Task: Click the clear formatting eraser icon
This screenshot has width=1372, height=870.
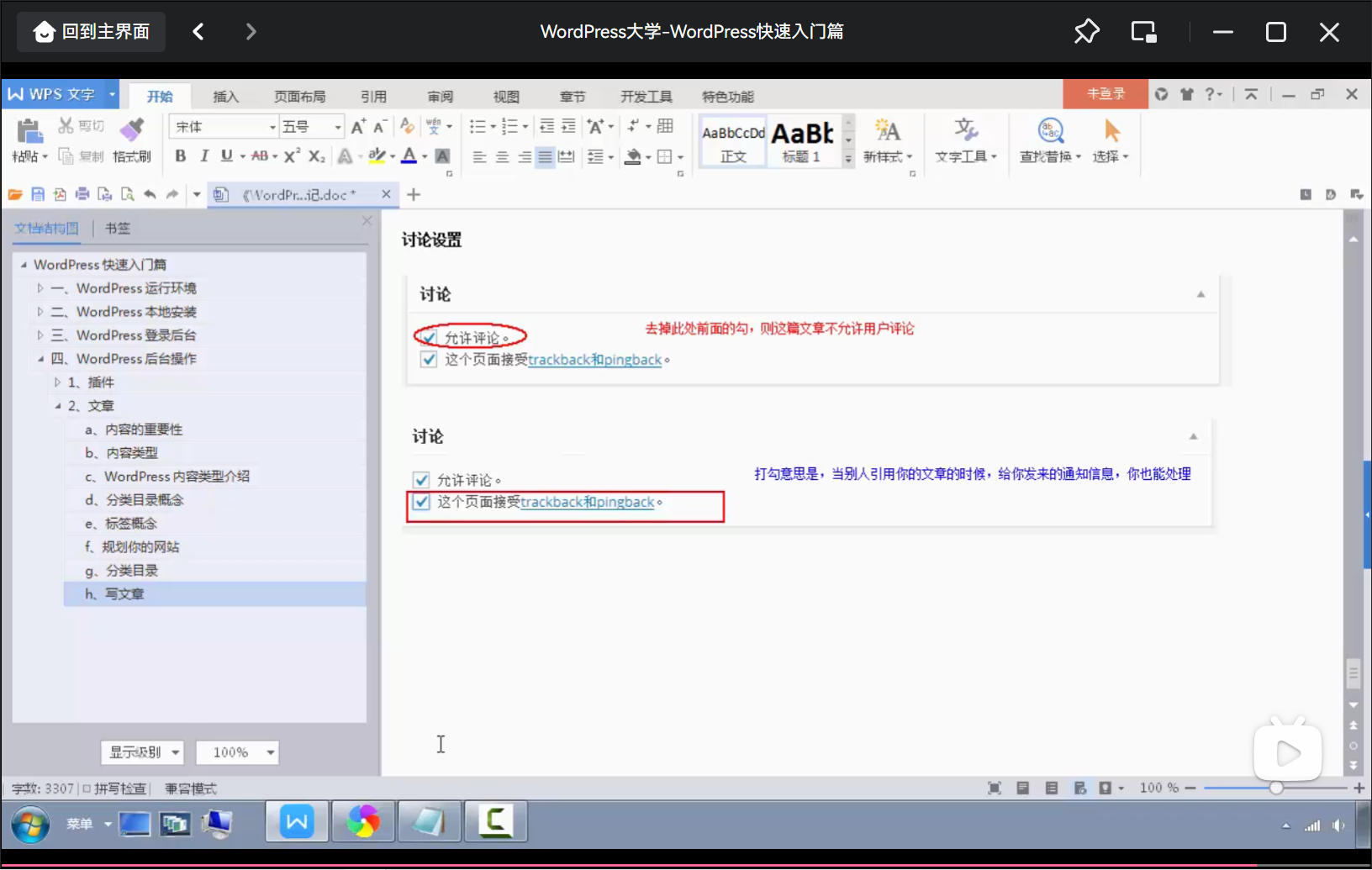Action: coord(408,126)
